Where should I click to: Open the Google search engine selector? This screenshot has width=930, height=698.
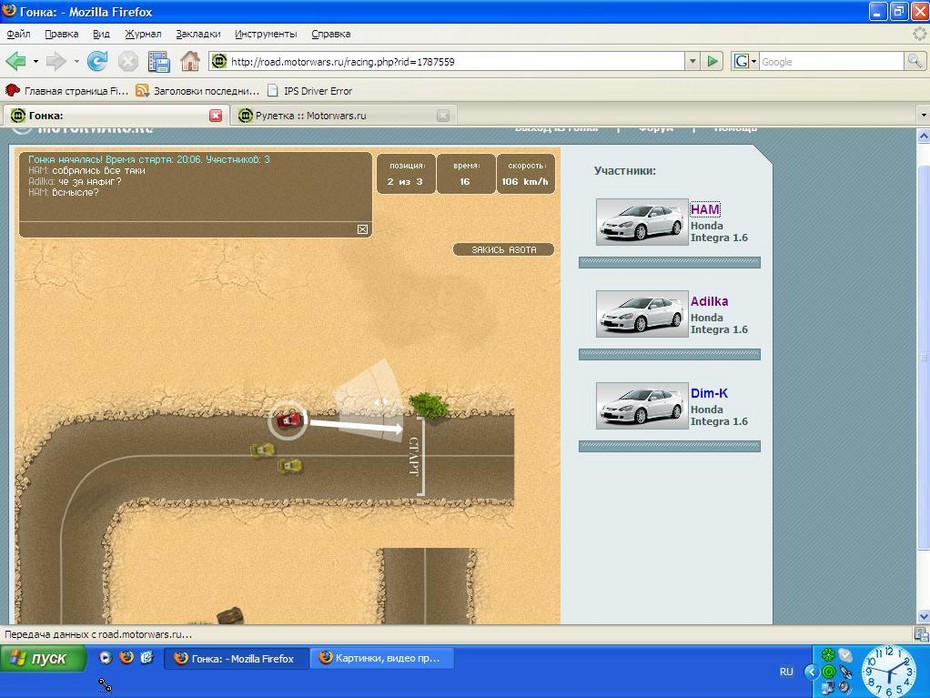pyautogui.click(x=745, y=61)
